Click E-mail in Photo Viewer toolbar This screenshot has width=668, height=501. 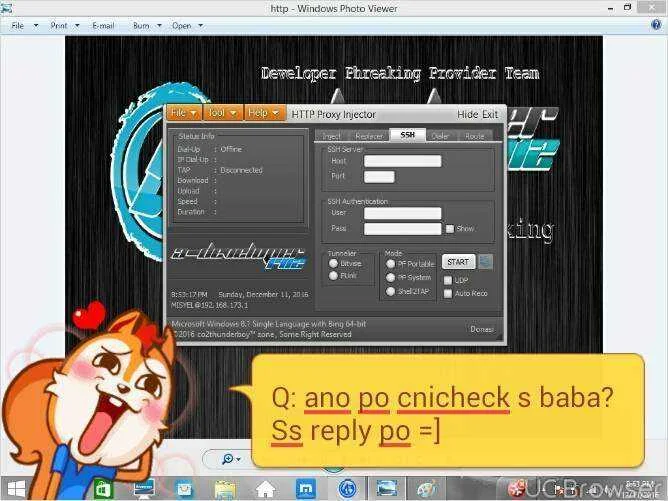click(103, 26)
